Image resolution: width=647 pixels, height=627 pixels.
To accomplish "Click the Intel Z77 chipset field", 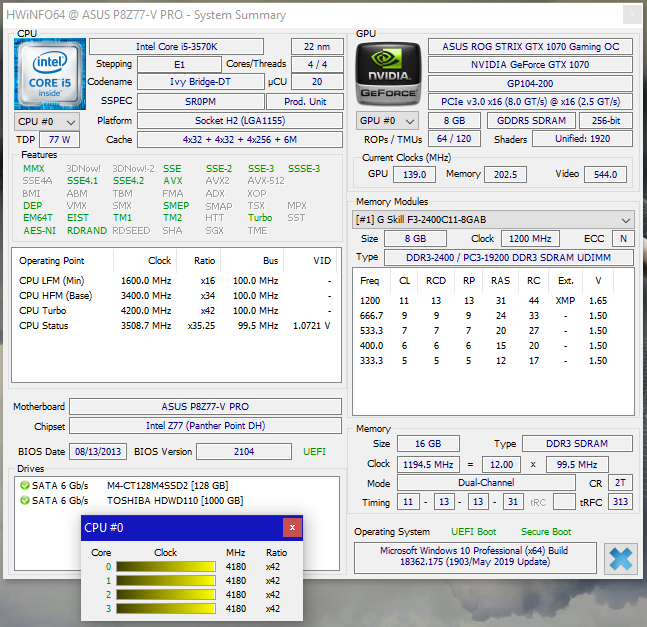I will pyautogui.click(x=205, y=426).
